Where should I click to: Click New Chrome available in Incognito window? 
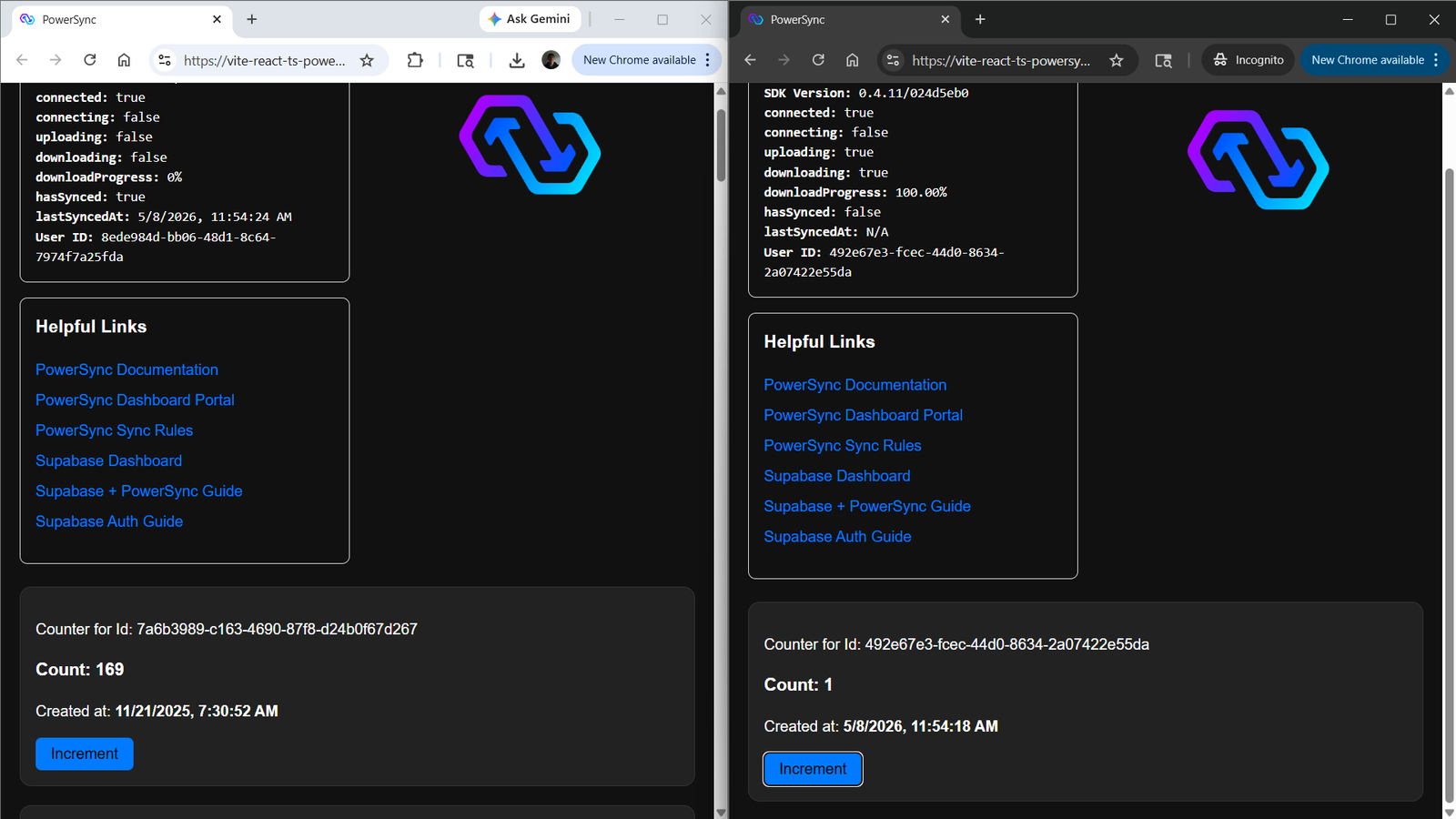tap(1368, 60)
